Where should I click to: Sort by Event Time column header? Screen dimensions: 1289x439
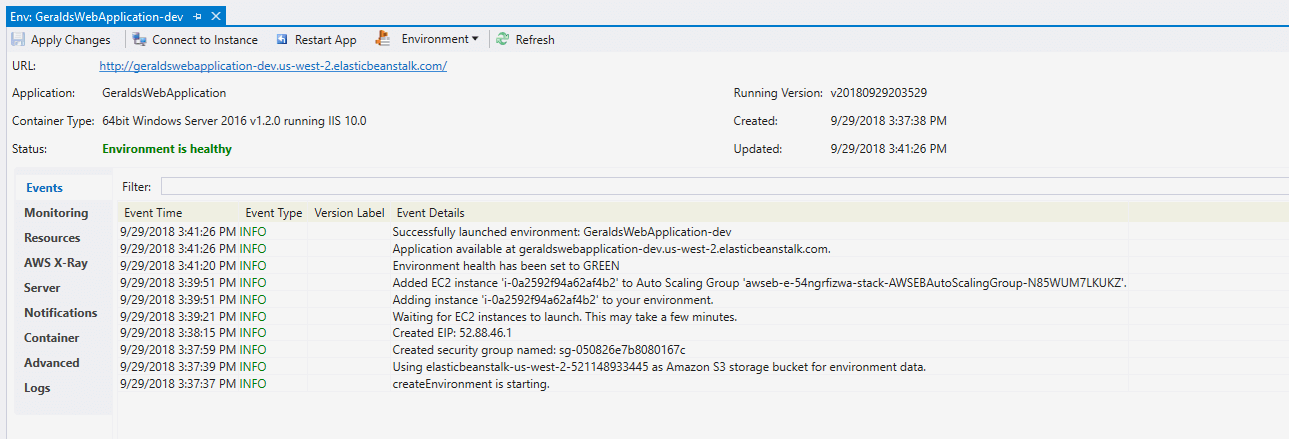pos(153,213)
